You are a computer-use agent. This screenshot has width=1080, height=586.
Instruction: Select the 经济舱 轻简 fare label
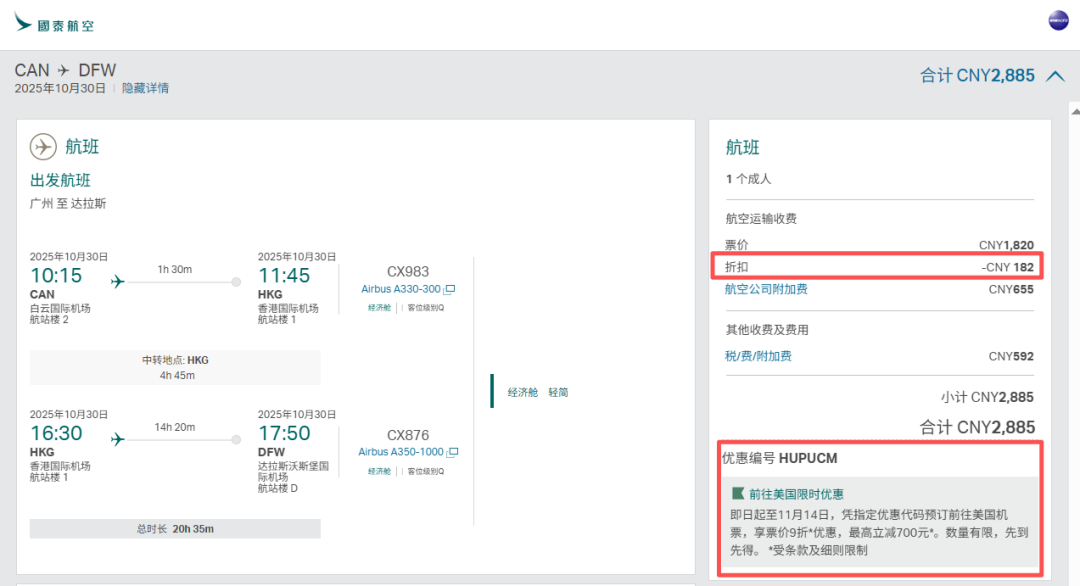coord(537,392)
